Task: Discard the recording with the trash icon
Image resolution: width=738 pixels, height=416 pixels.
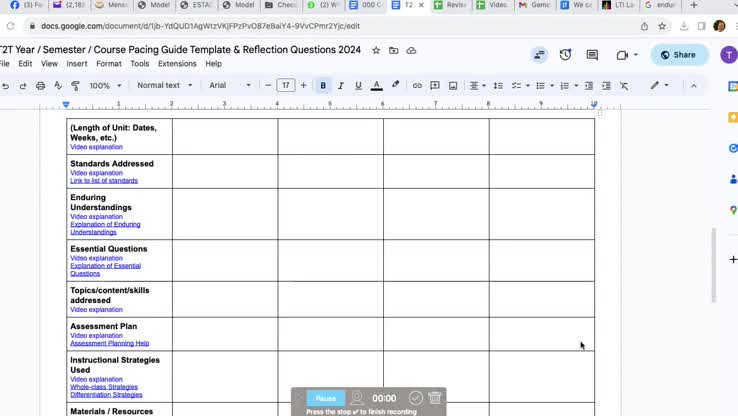Action: [435, 398]
